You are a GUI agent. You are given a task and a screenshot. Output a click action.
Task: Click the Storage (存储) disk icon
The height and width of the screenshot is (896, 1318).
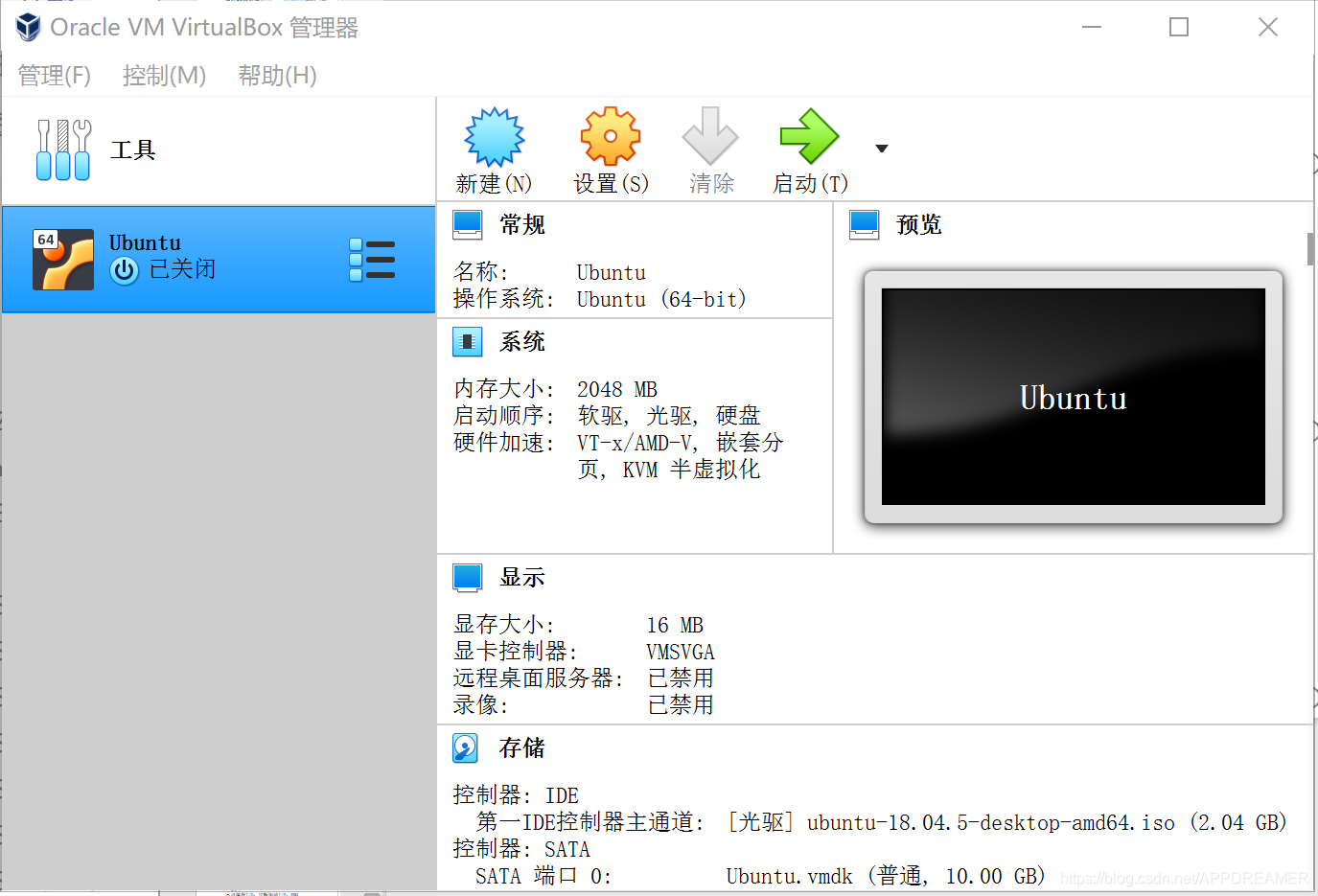466,748
